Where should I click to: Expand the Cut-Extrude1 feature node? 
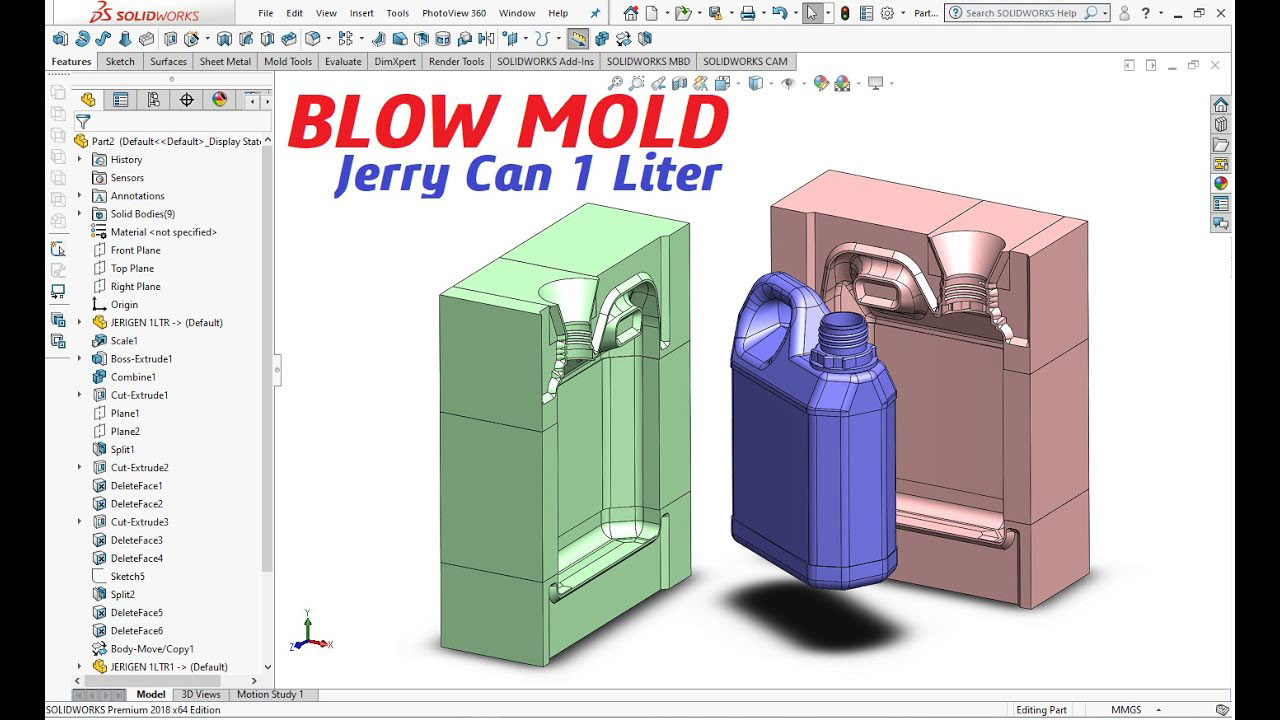80,395
